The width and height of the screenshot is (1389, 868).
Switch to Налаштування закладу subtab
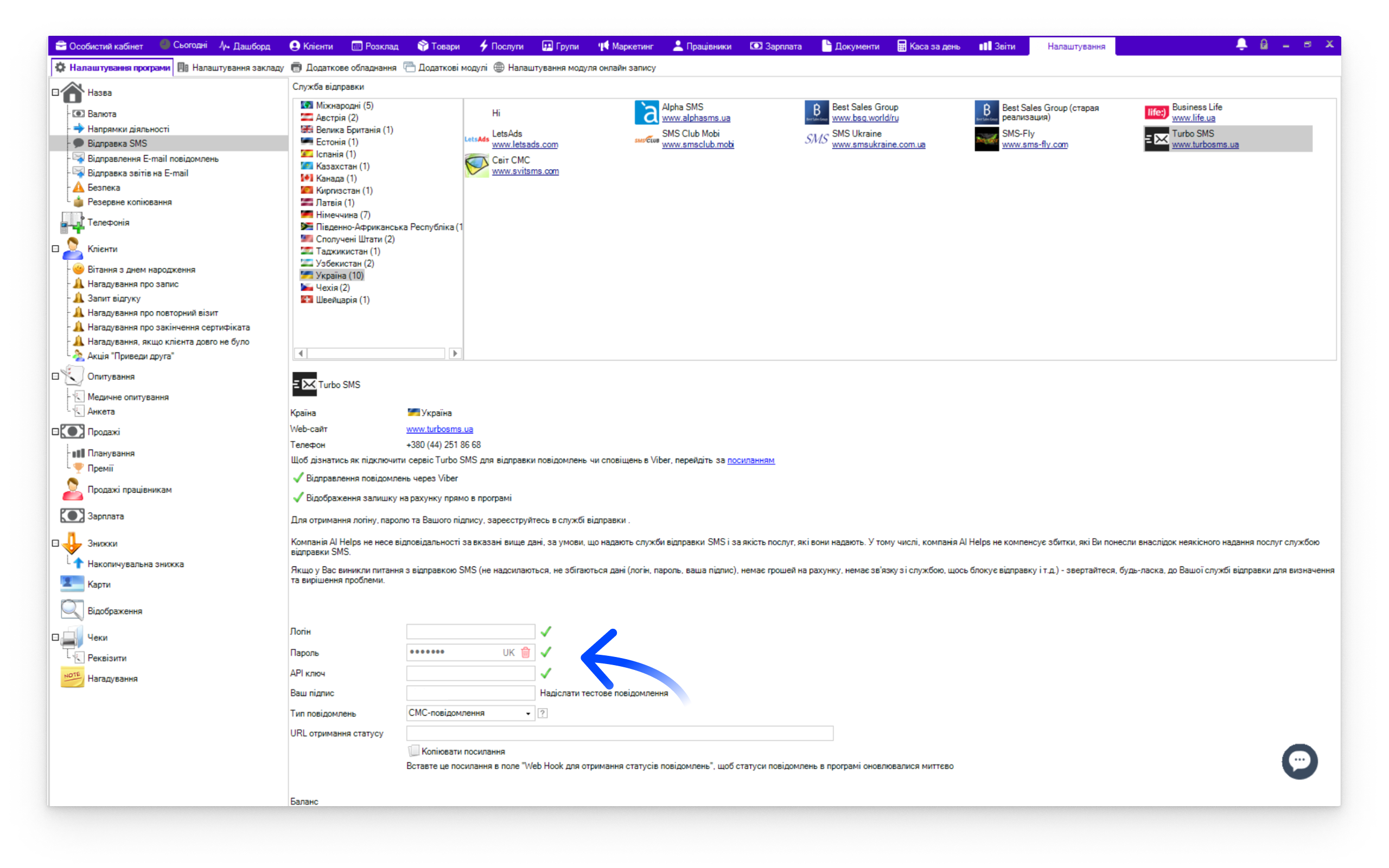[231, 68]
